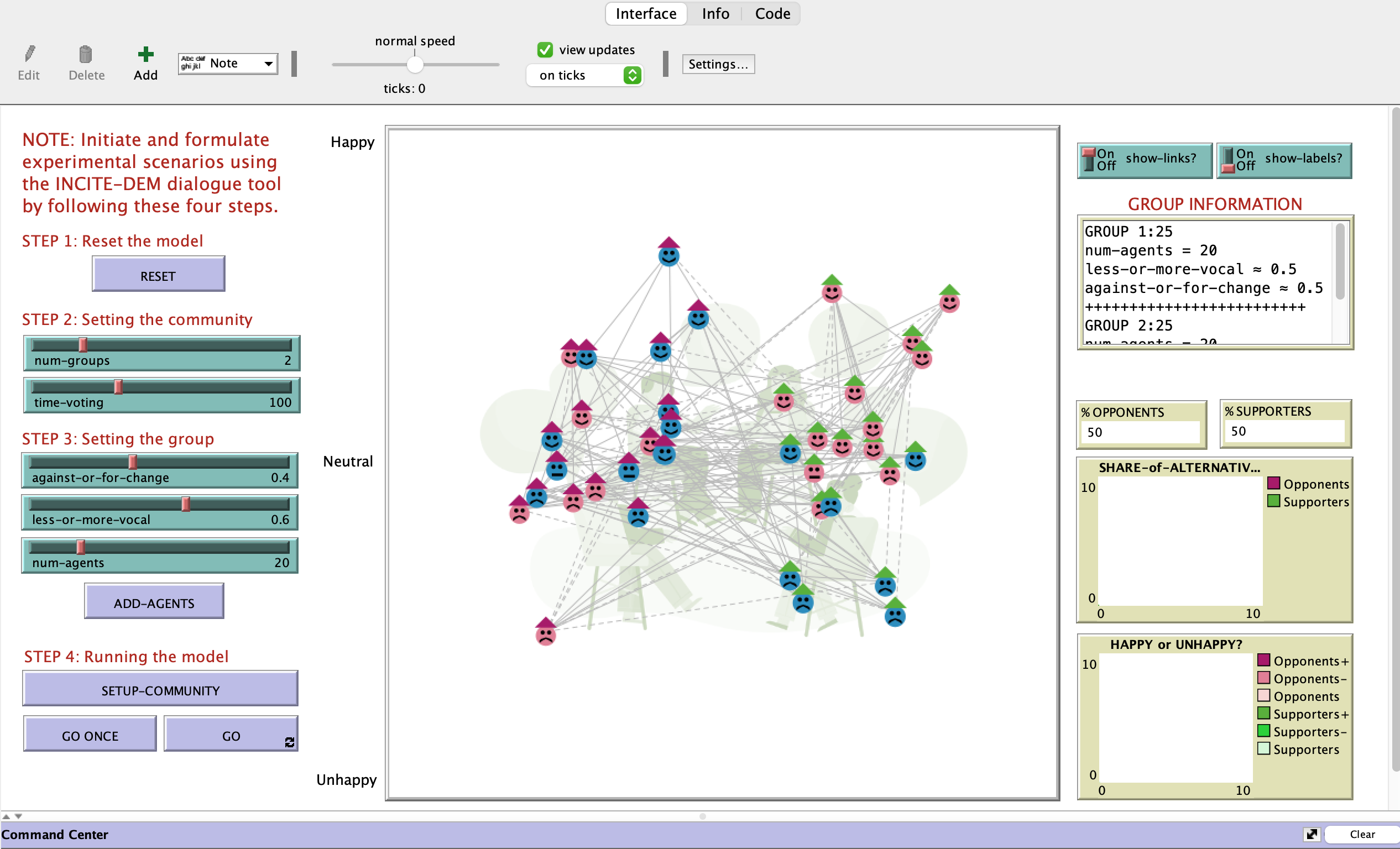Click the less-or-more-vocal slider handle
Image resolution: width=1400 pixels, height=849 pixels.
coord(186,504)
